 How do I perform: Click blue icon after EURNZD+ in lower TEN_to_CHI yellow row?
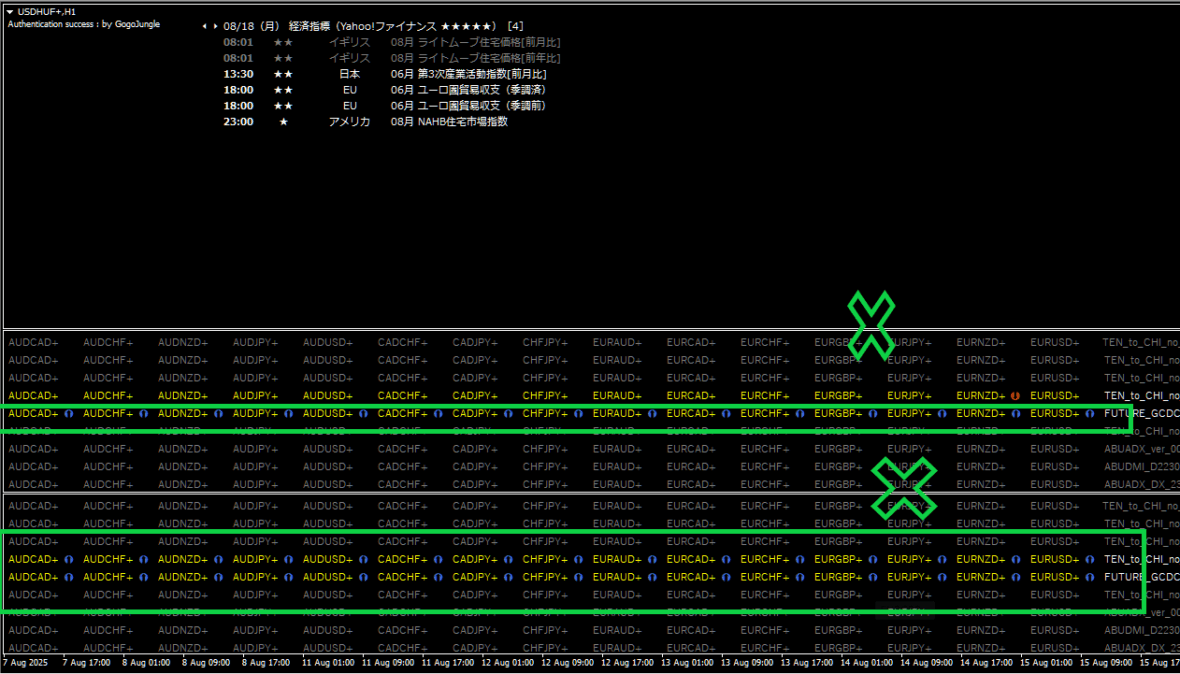(x=1015, y=559)
